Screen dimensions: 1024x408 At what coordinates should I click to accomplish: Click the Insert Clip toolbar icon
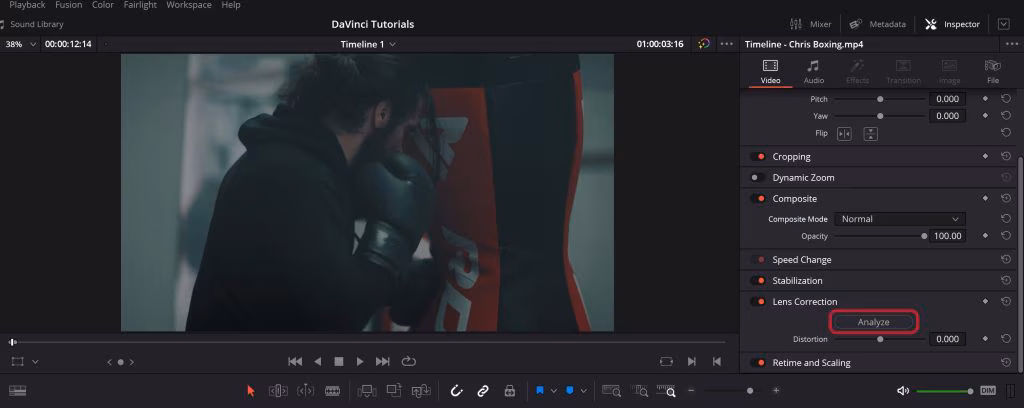click(367, 390)
